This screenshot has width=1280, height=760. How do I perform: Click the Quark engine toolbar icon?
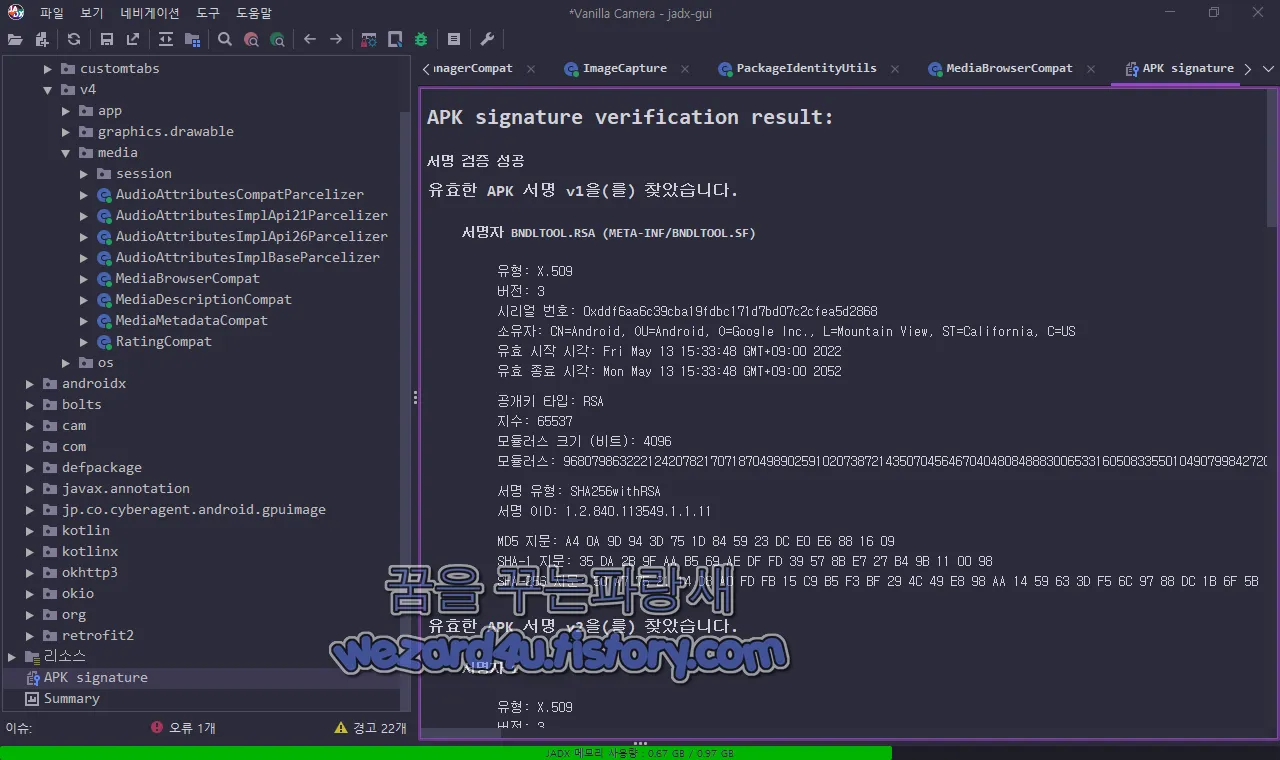point(395,40)
